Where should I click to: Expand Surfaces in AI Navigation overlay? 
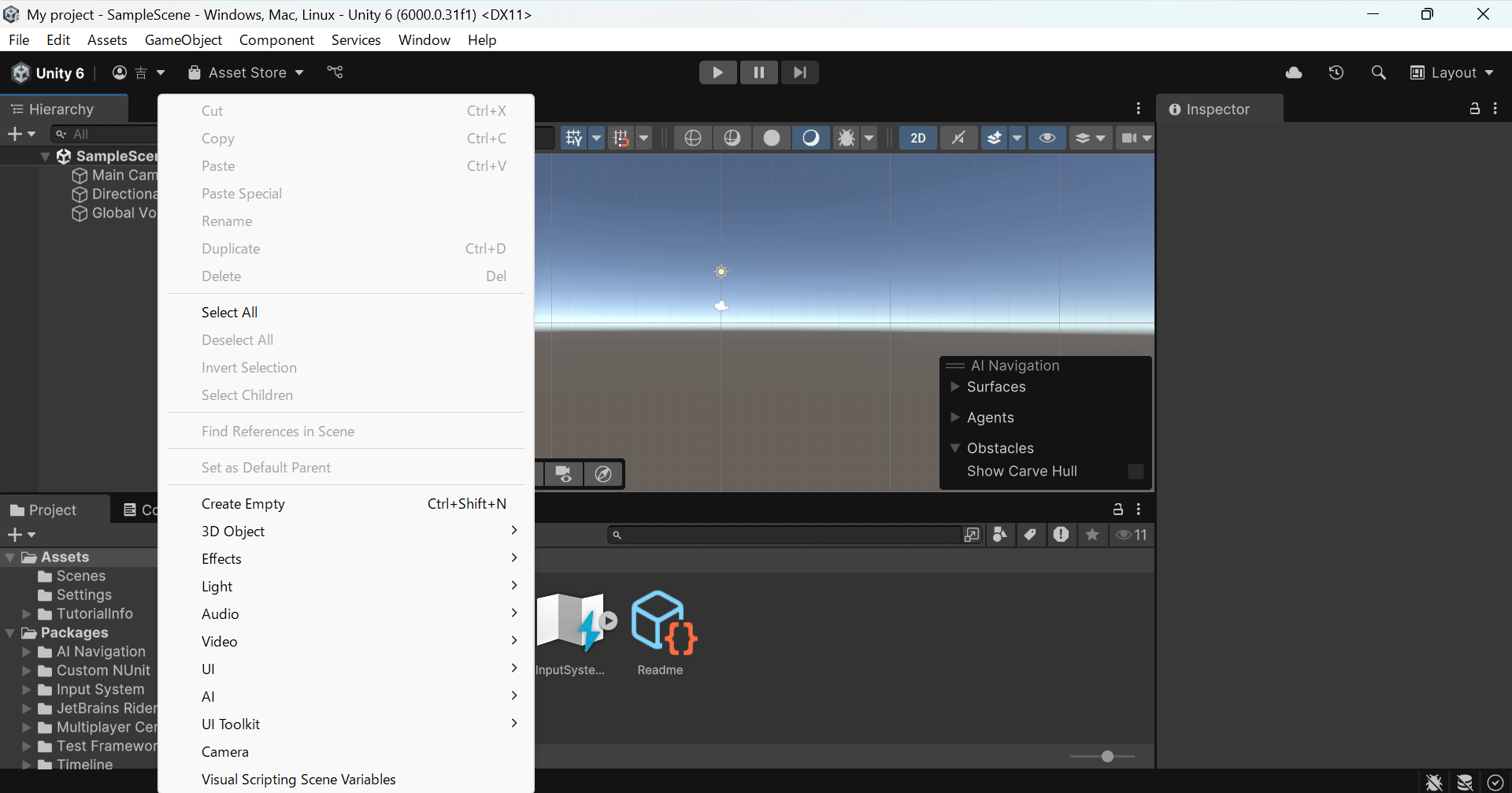coord(955,387)
